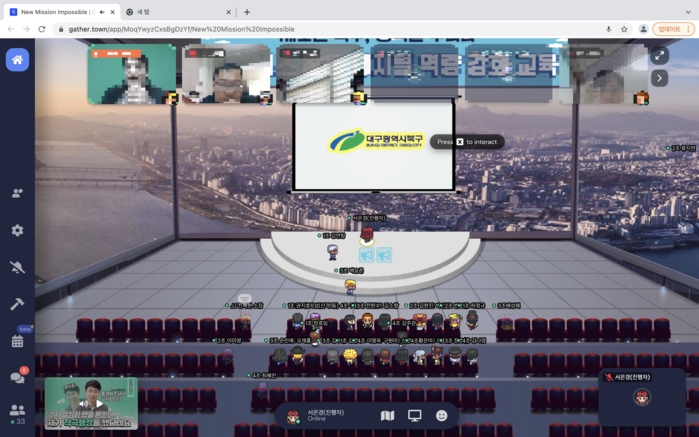Open the beta calendar panel

pos(17,341)
